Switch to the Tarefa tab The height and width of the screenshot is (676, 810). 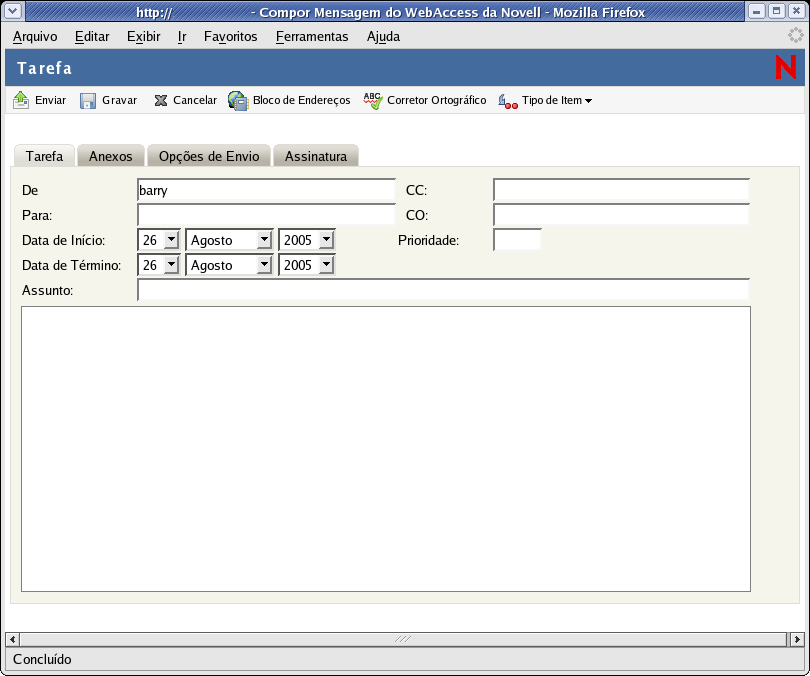(x=44, y=156)
